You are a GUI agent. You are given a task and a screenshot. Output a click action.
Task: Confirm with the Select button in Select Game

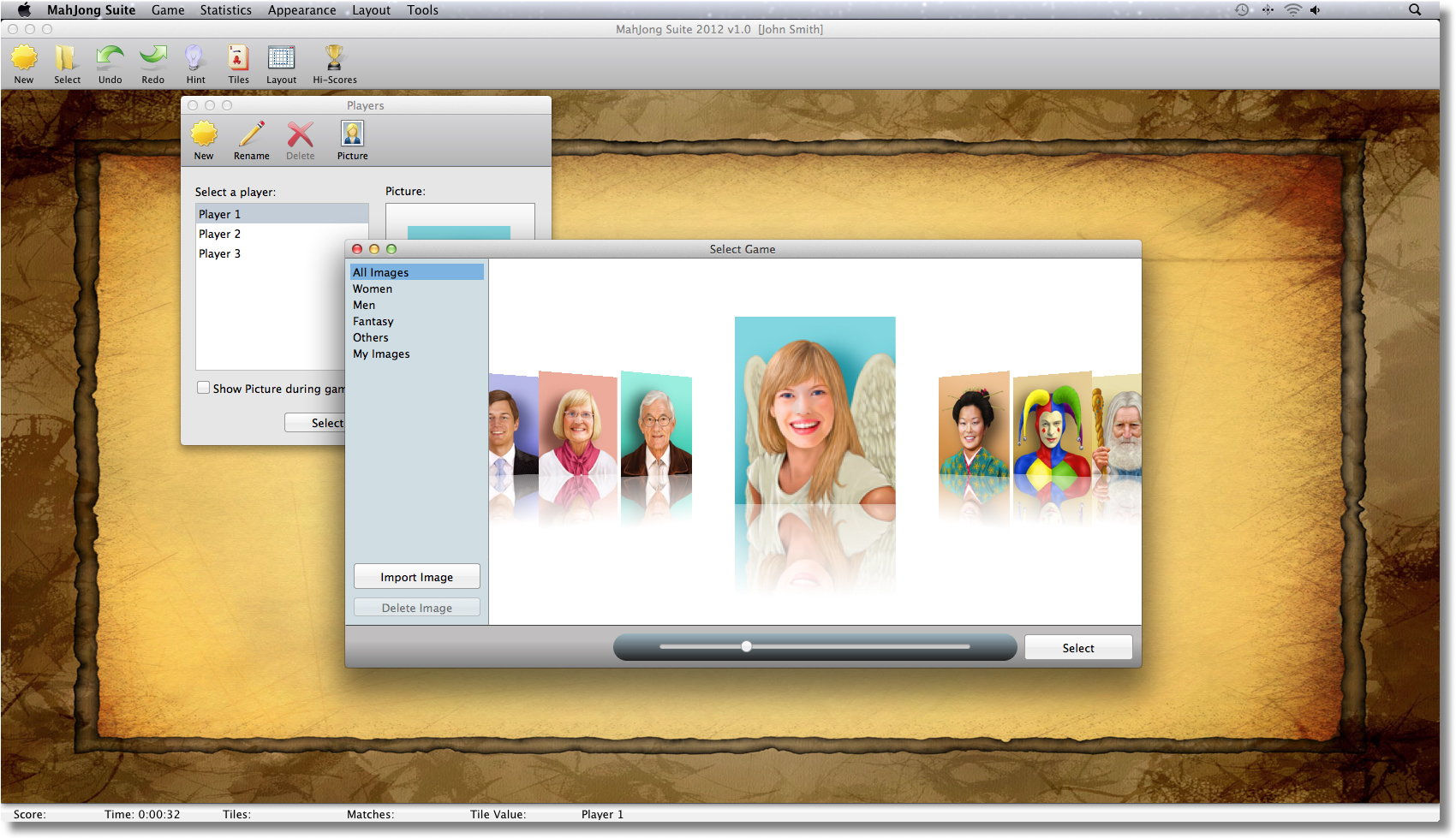[x=1078, y=647]
